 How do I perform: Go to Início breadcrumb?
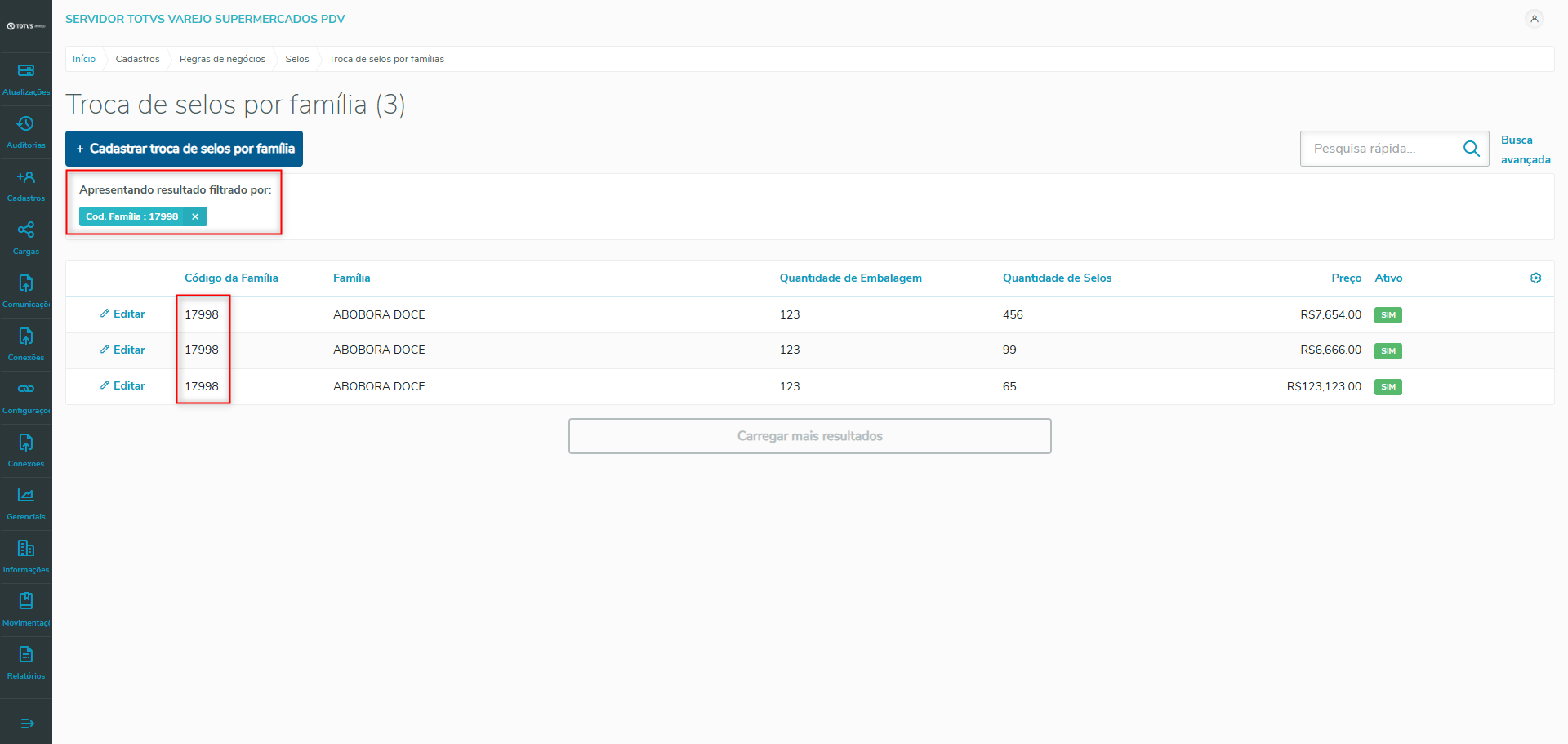coord(84,59)
